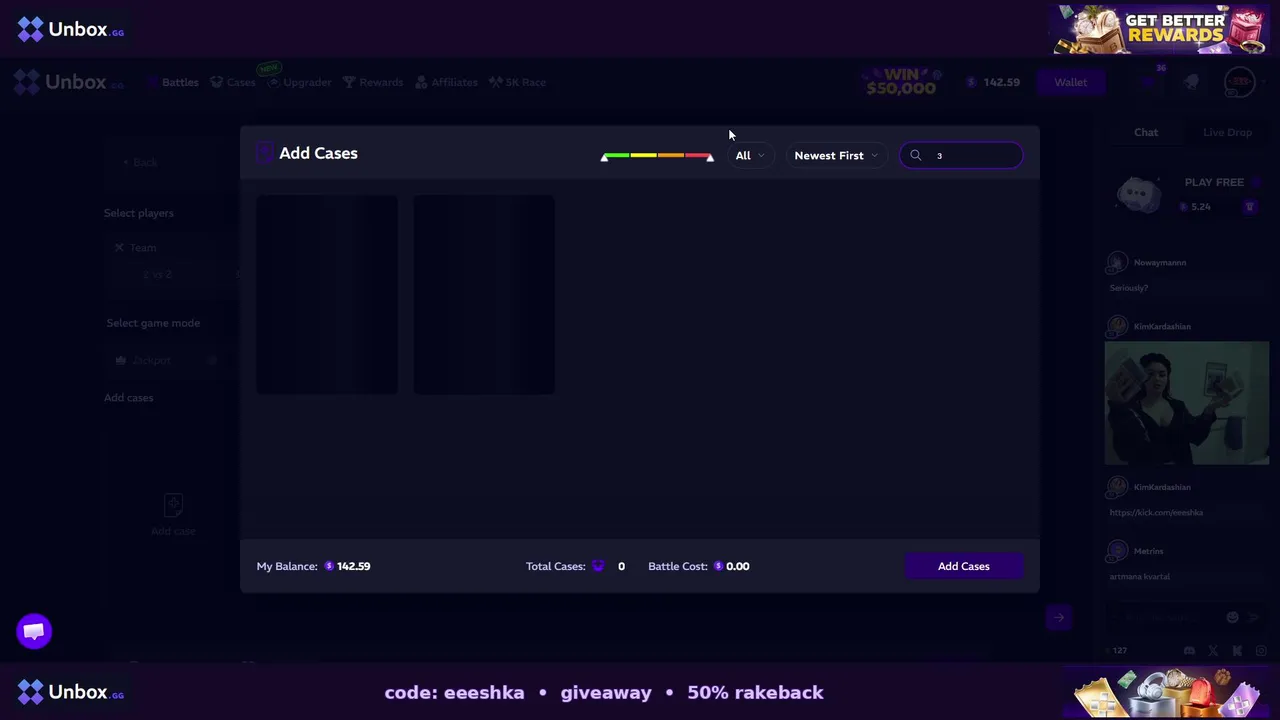The height and width of the screenshot is (720, 1280).
Task: Click the left handle of price range slider
Action: pyautogui.click(x=604, y=157)
